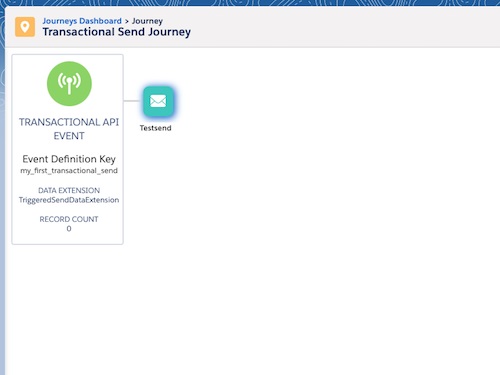Click the RECORD COUNT label

(69, 219)
